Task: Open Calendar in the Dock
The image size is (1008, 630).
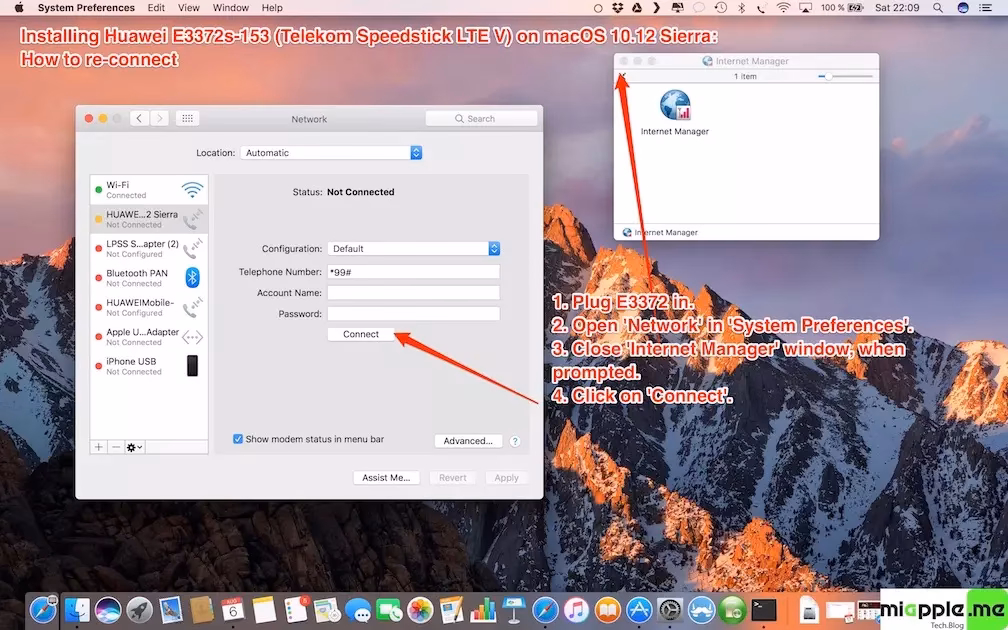Action: (x=232, y=609)
